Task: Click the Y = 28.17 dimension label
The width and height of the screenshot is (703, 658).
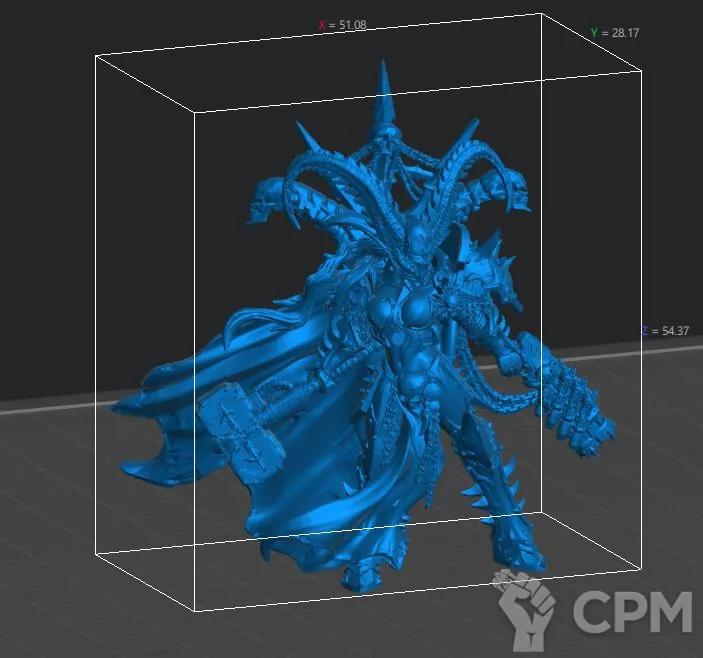Action: [614, 33]
